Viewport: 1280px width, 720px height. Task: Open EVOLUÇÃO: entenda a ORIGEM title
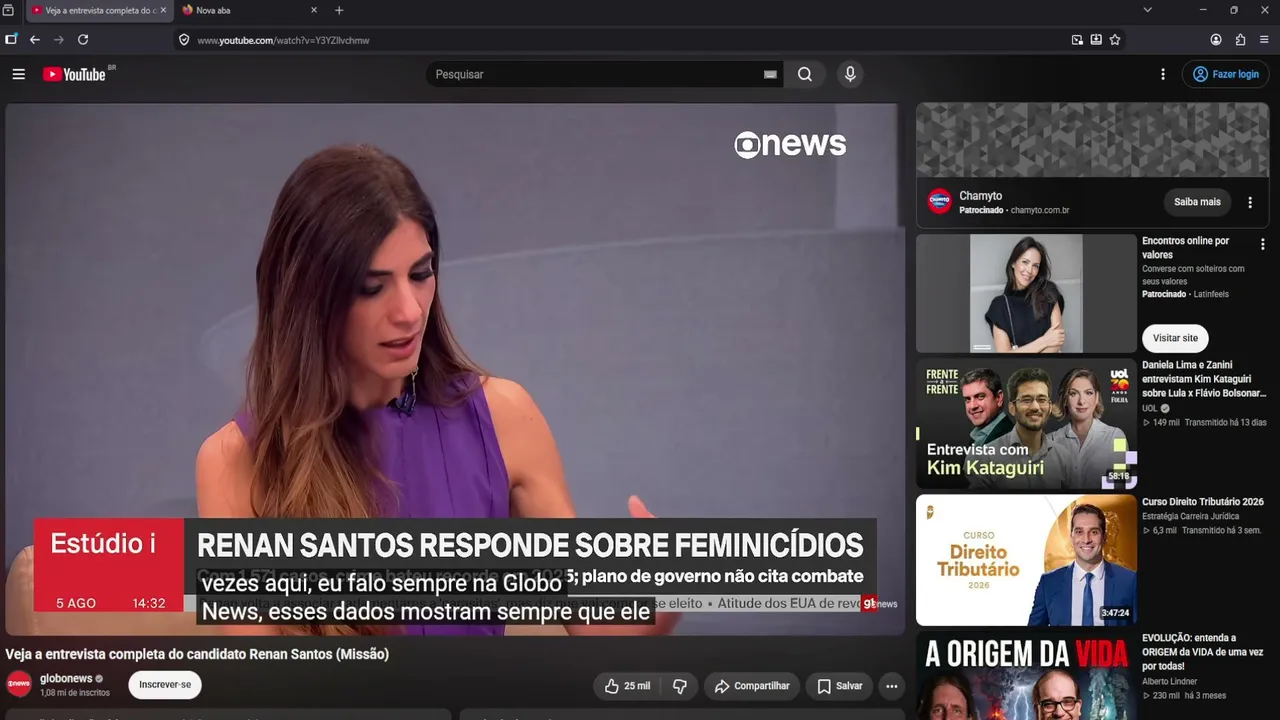pyautogui.click(x=1203, y=652)
